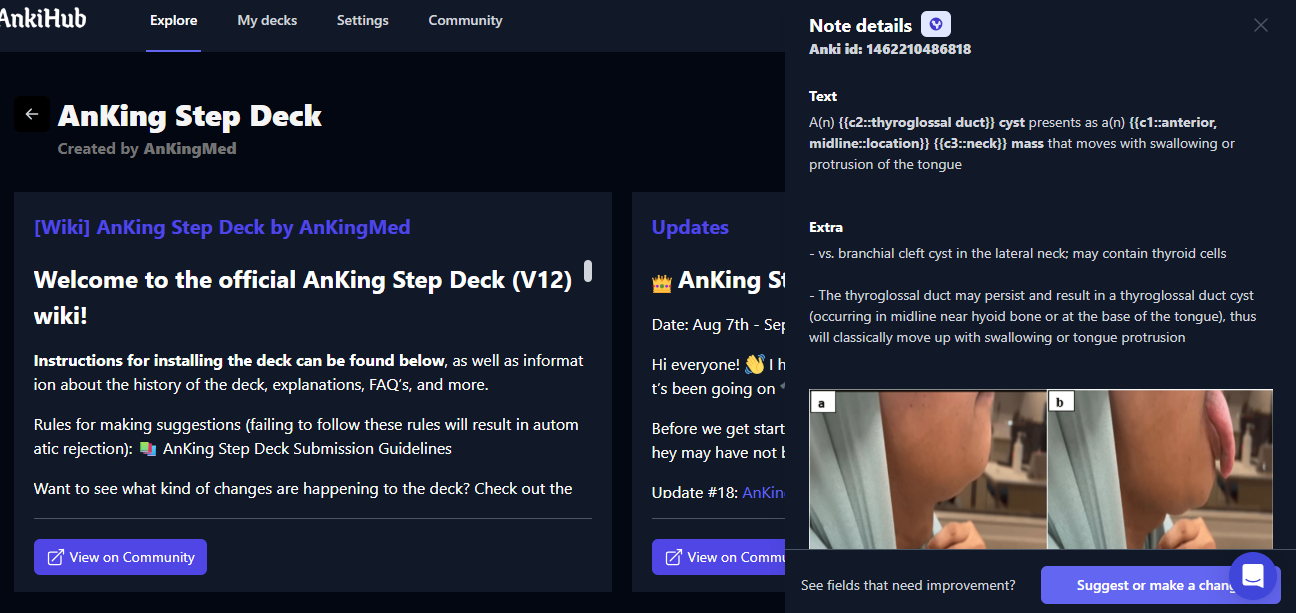The width and height of the screenshot is (1296, 613).
Task: Open the tongue protrusion image labeled b
Action: click(1160, 469)
